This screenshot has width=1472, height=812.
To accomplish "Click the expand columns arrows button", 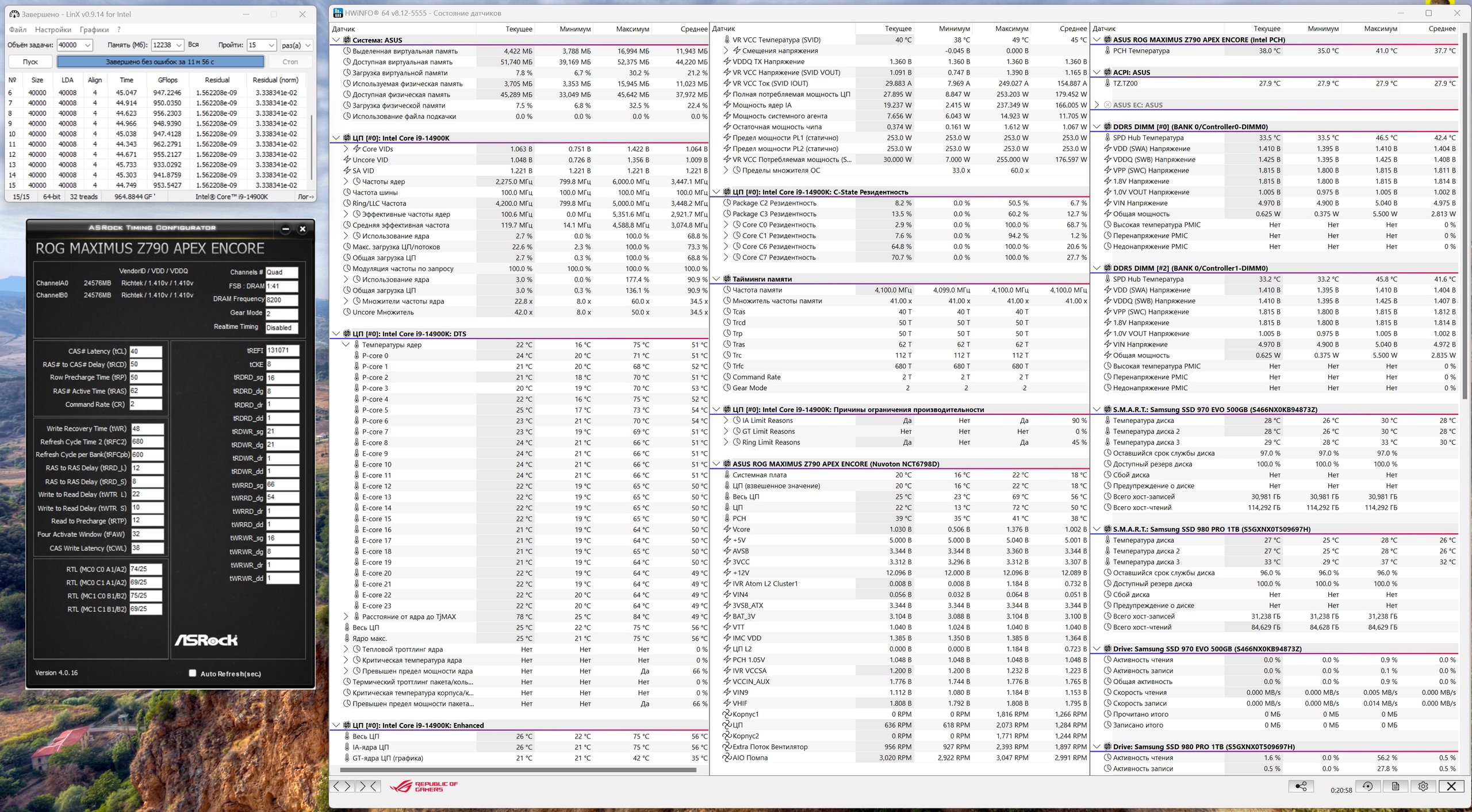I will (342, 786).
